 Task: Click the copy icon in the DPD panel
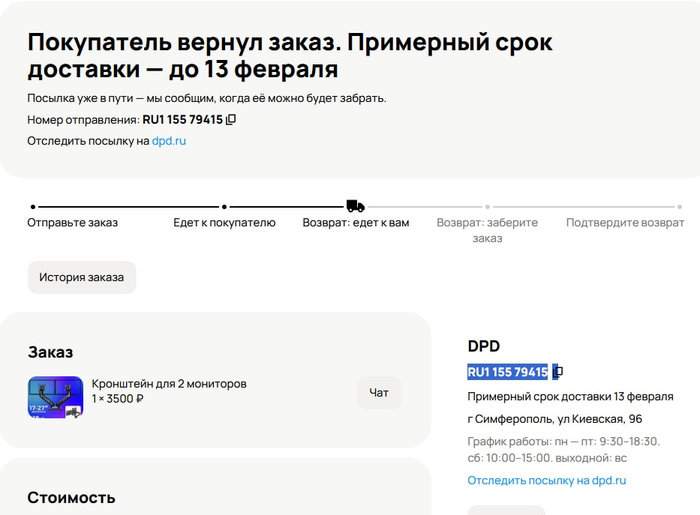click(558, 372)
